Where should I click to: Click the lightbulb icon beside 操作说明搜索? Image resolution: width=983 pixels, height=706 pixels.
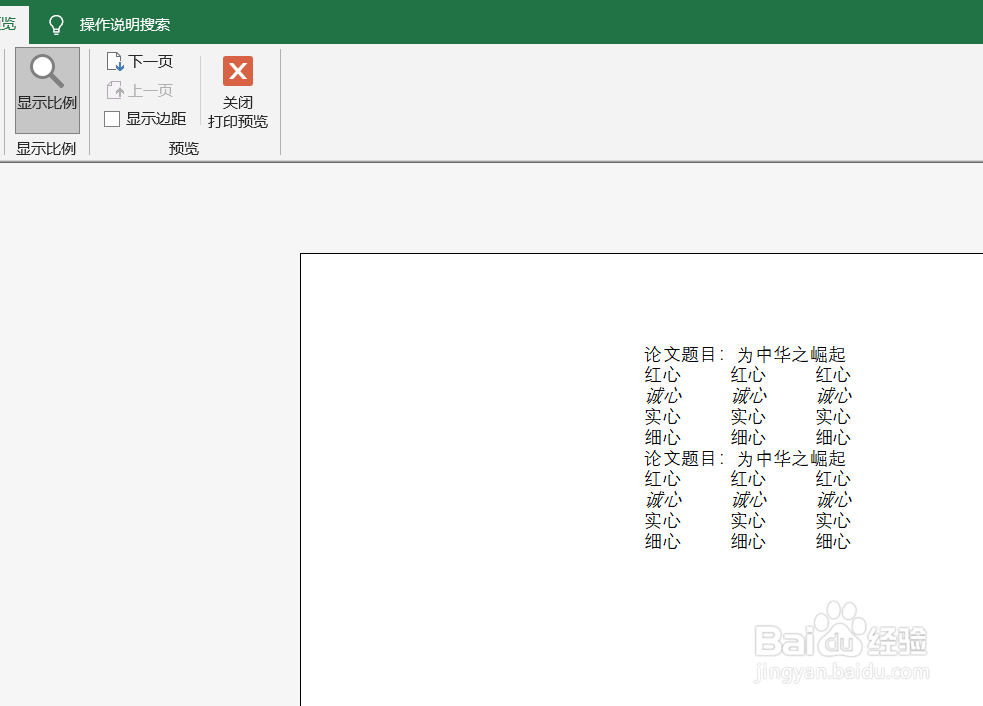(x=56, y=23)
